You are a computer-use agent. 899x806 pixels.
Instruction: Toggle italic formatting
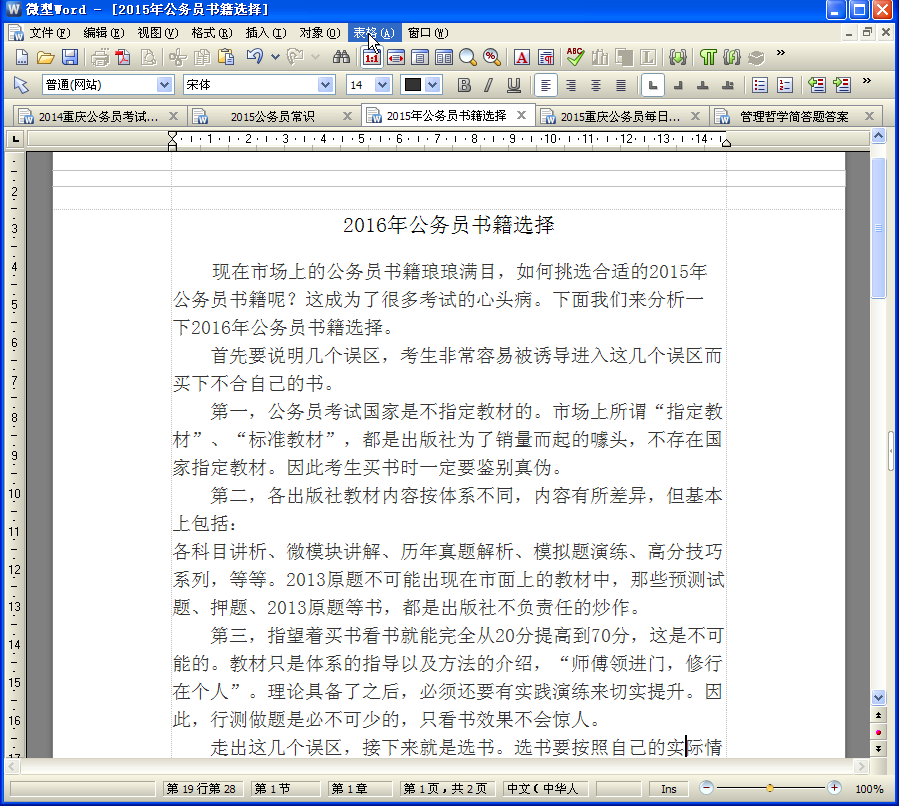(x=488, y=85)
